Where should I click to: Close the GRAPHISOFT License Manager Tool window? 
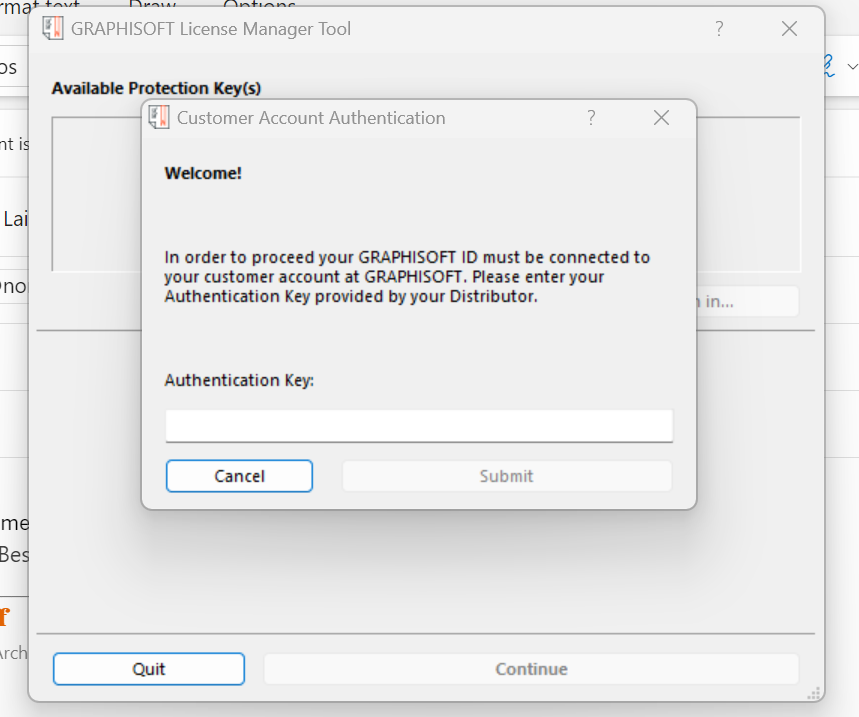789,29
